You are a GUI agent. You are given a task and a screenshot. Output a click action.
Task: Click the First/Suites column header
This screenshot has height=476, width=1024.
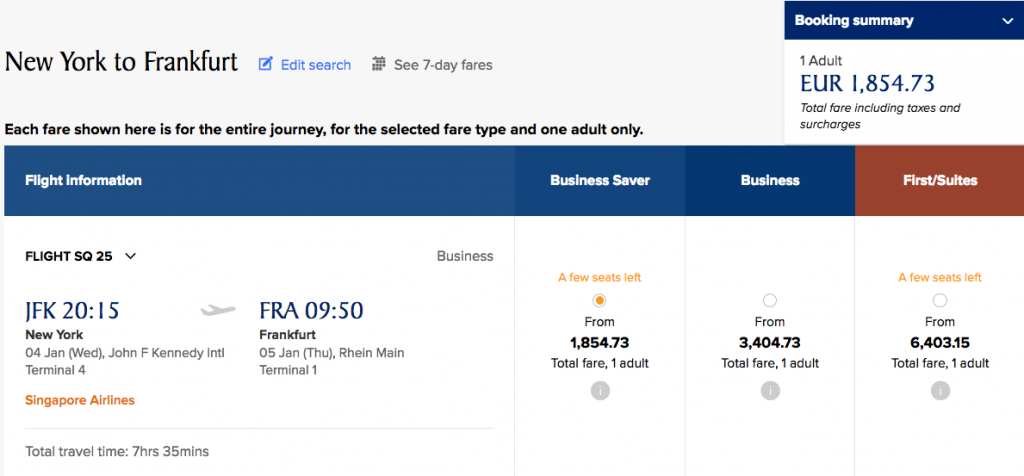point(939,181)
